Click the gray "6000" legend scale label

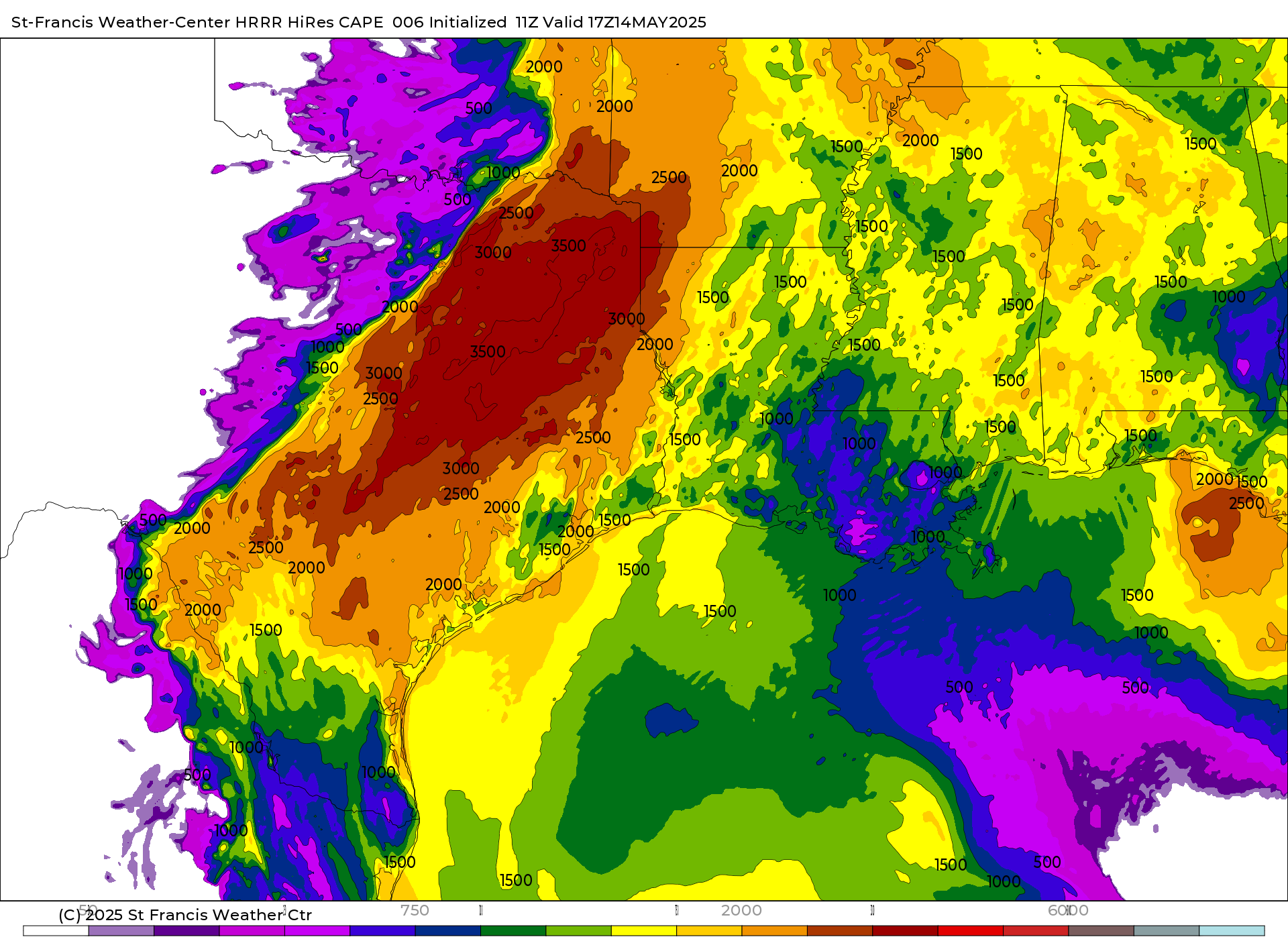click(1068, 910)
